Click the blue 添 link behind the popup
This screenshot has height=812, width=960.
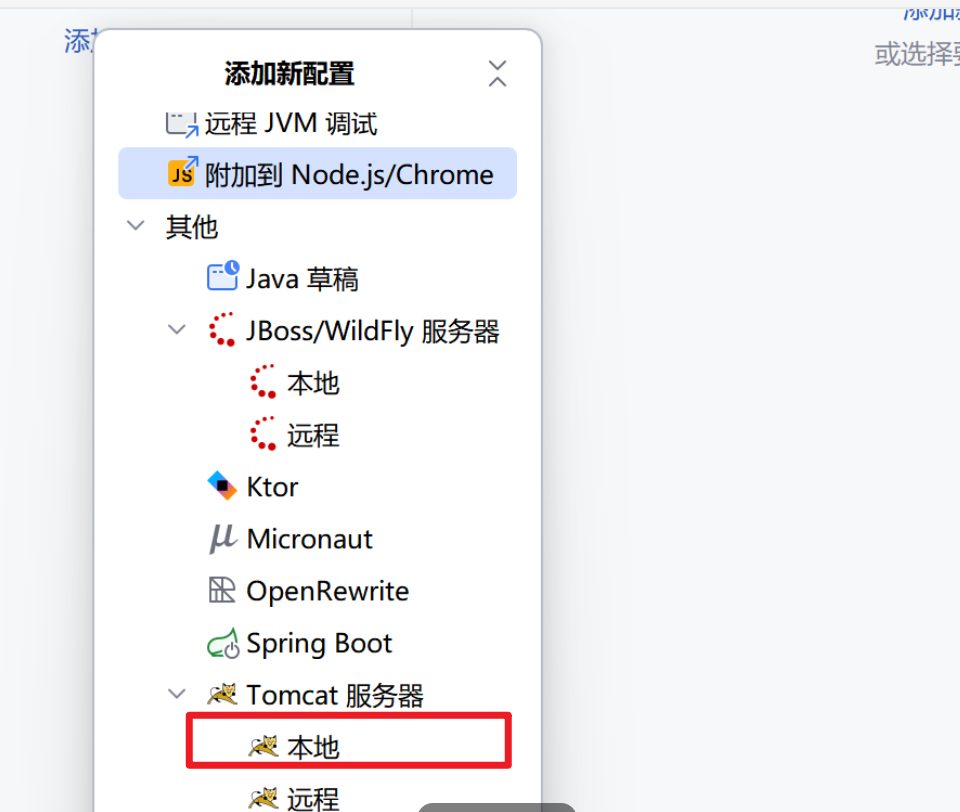pos(78,42)
